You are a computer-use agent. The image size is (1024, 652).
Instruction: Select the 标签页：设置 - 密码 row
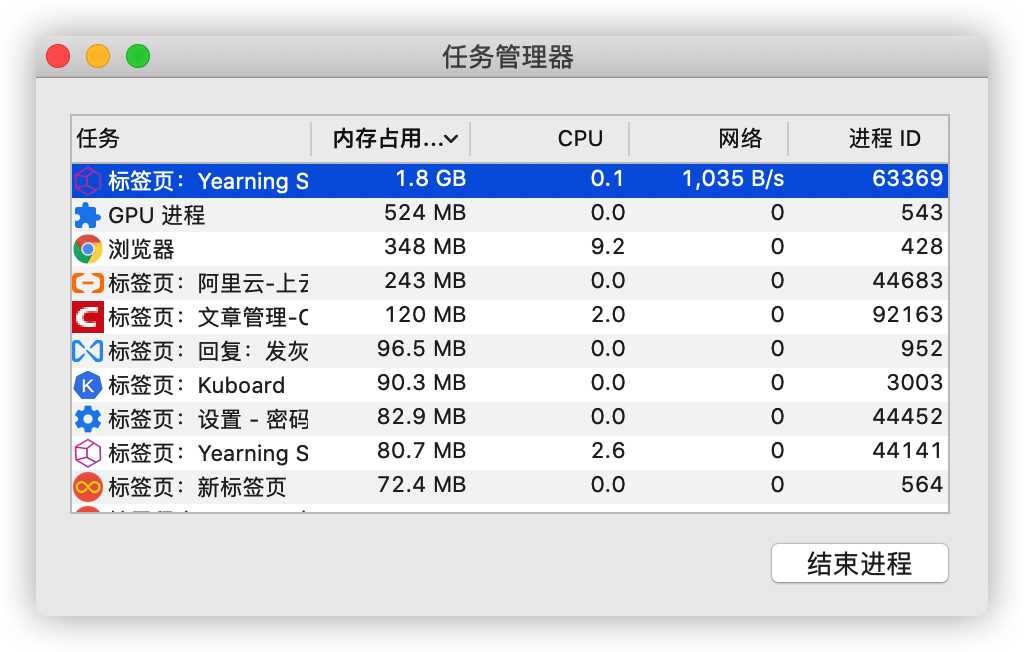coord(509,419)
